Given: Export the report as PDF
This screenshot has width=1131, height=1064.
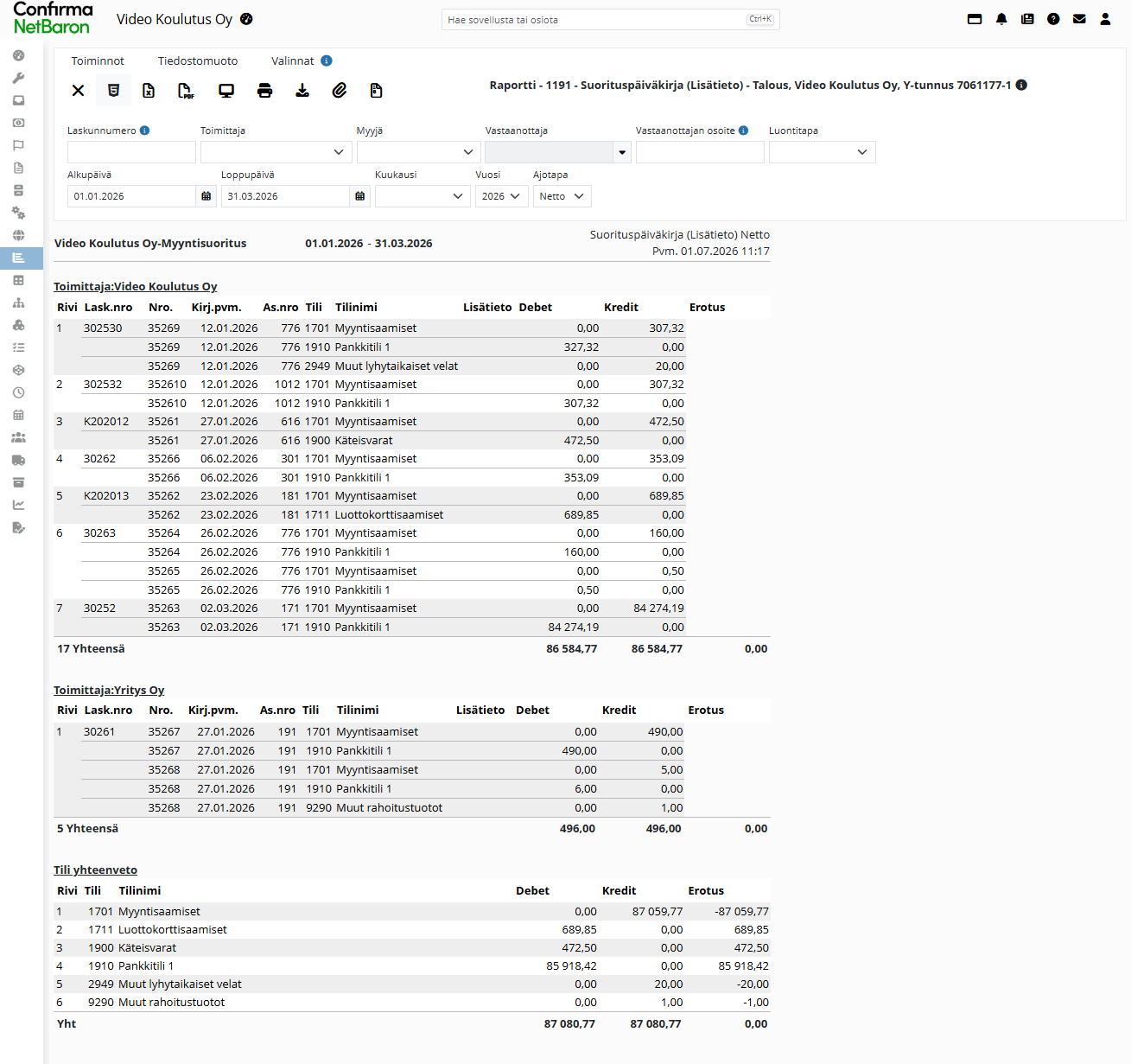Looking at the screenshot, I should (x=186, y=91).
